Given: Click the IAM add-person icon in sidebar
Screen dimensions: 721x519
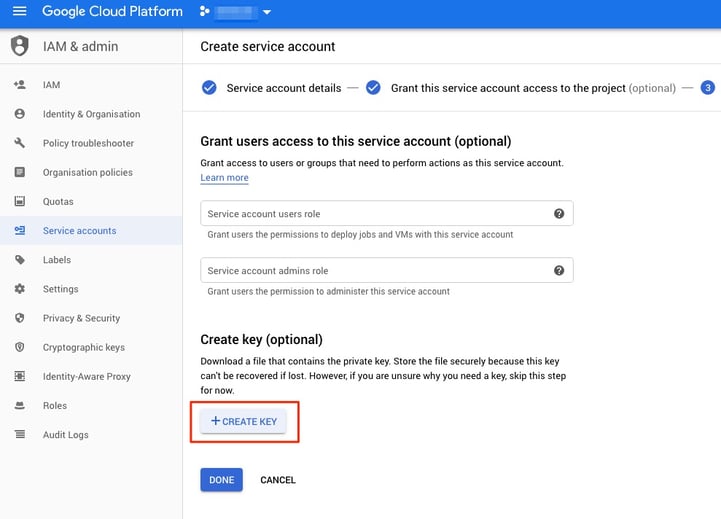Looking at the screenshot, I should [20, 85].
